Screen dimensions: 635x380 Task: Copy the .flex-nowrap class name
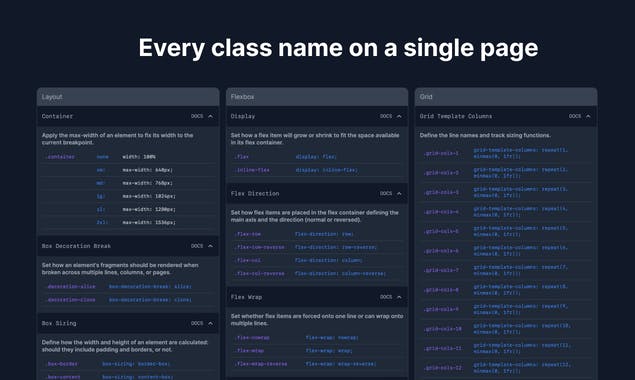(x=252, y=337)
